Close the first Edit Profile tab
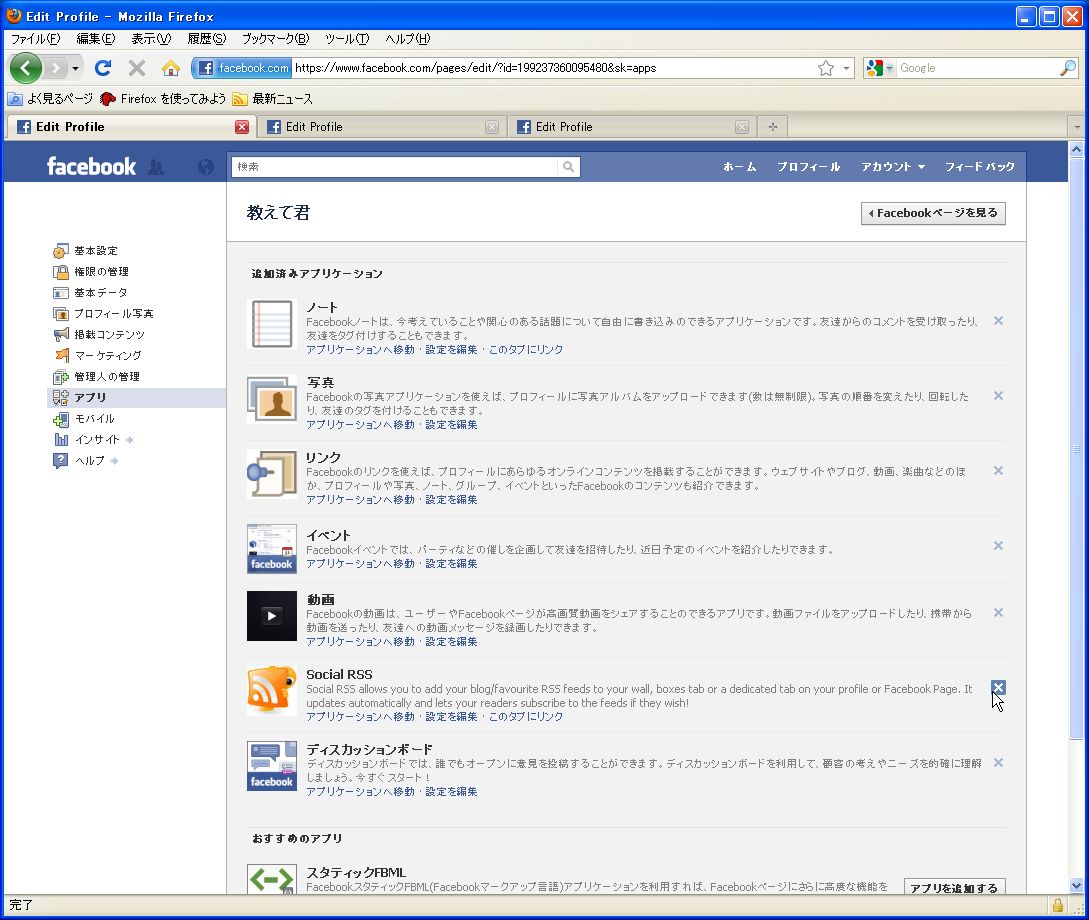The image size is (1089, 920). 242,127
